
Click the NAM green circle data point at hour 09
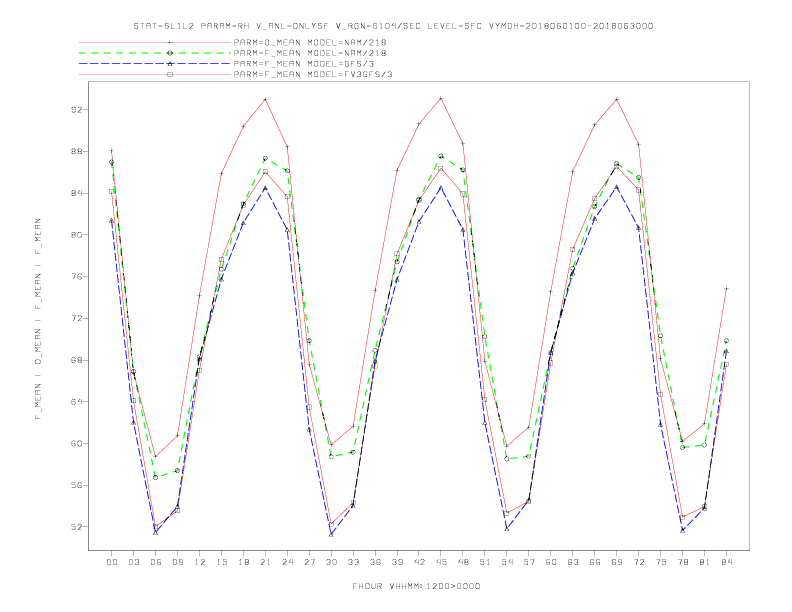point(177,471)
